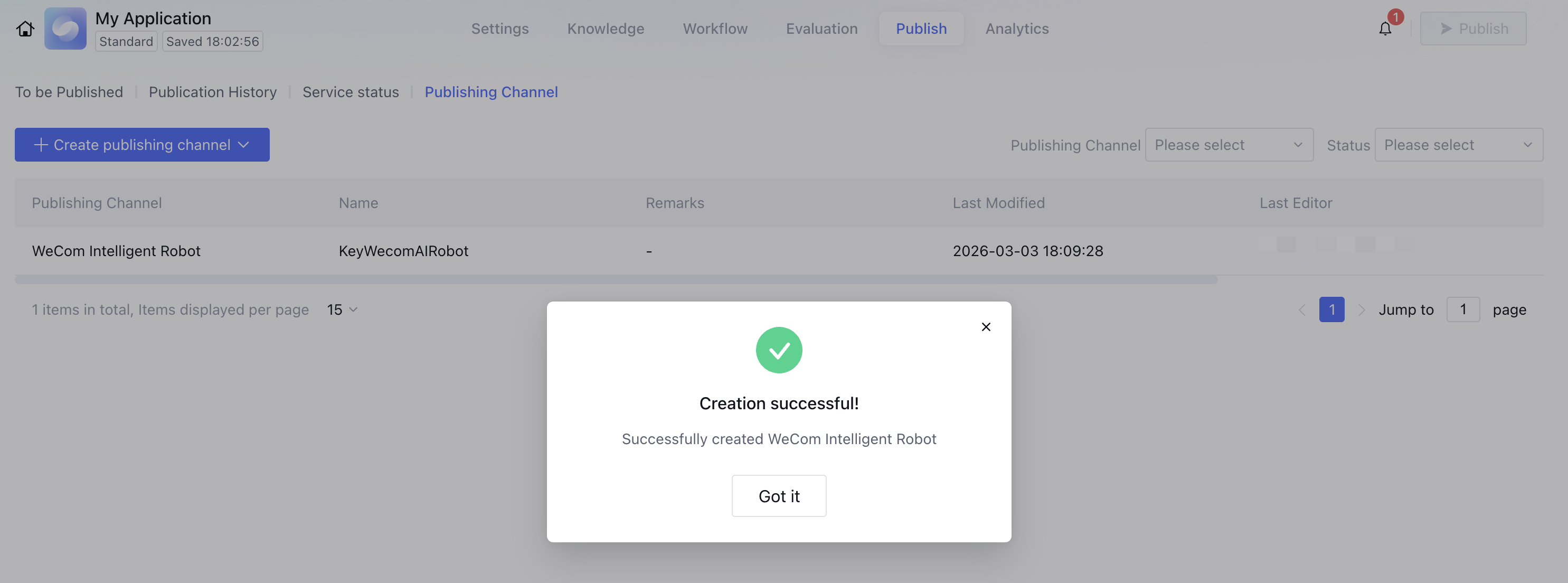Click the Got it button
The image size is (1568, 583).
[x=779, y=496]
